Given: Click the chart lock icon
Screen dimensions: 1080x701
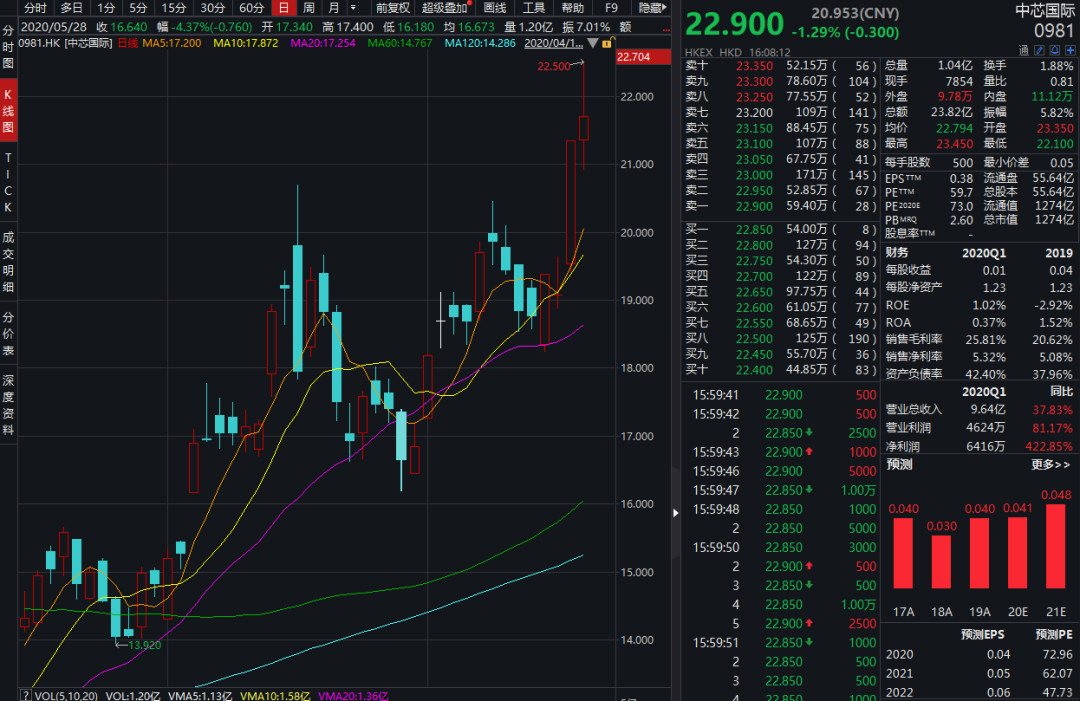Looking at the screenshot, I should pyautogui.click(x=607, y=44).
